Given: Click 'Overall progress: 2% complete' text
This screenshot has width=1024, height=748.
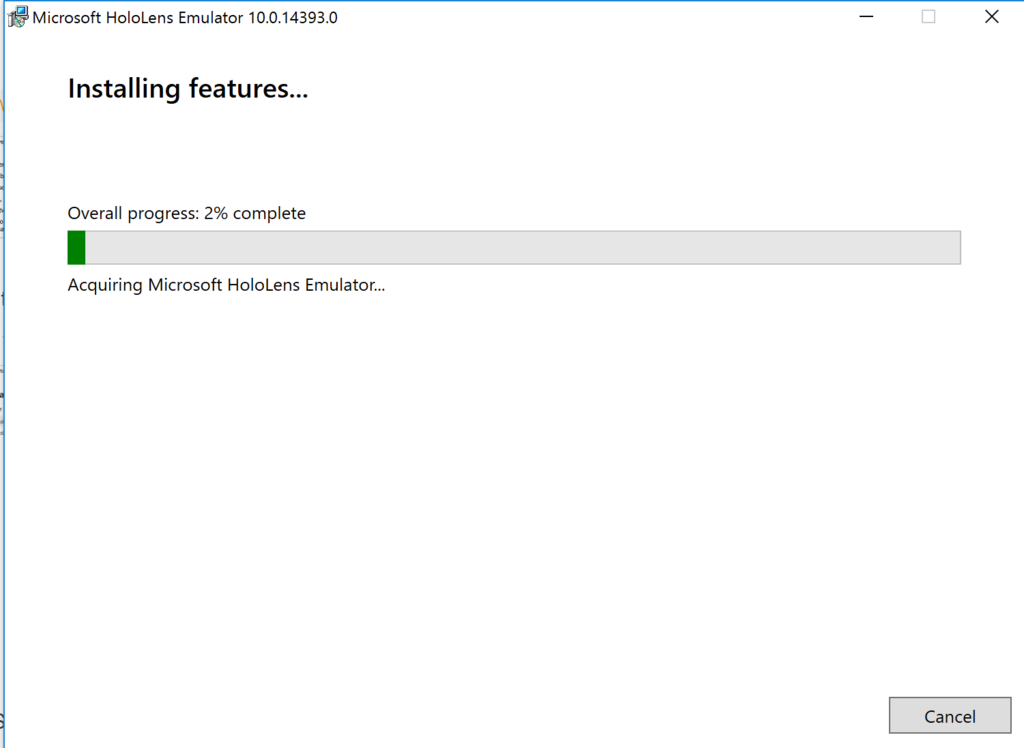Looking at the screenshot, I should (x=187, y=213).
